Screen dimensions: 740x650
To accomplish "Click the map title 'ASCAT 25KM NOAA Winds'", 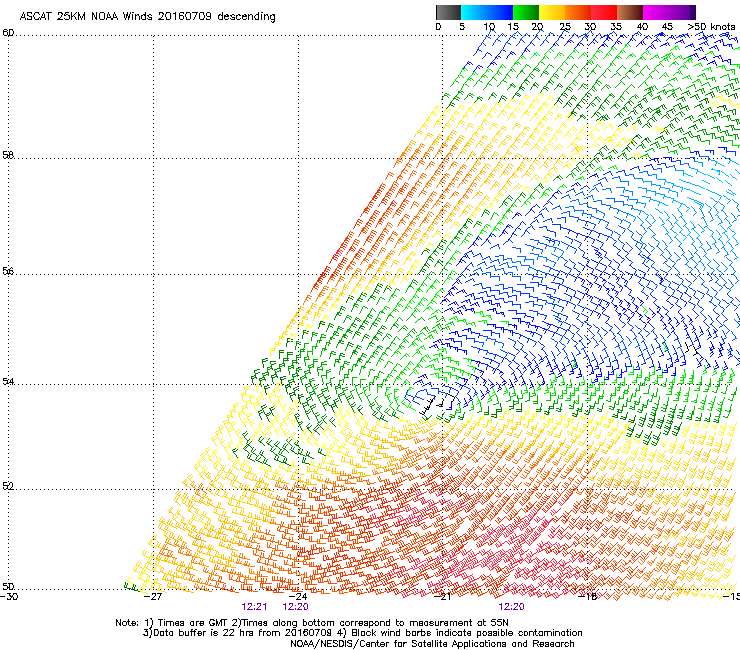I will pyautogui.click(x=87, y=17).
